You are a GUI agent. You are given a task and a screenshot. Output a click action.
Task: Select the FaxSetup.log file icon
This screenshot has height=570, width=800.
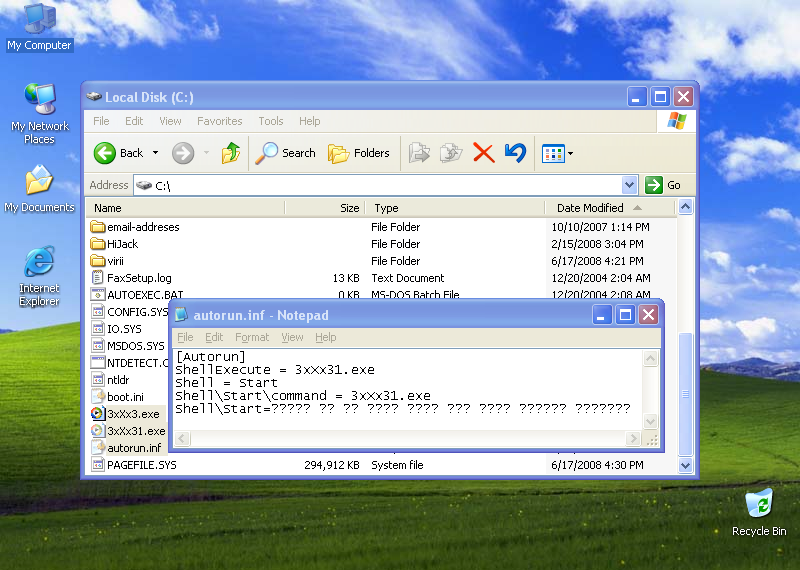pos(97,278)
